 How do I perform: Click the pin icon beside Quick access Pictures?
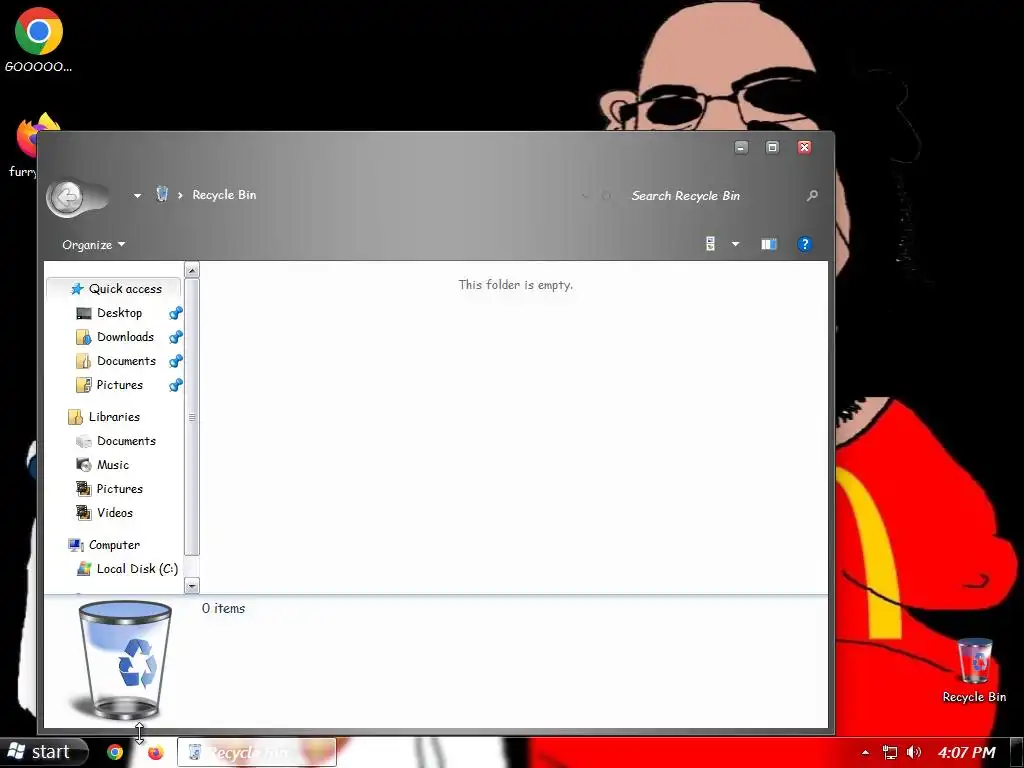click(x=176, y=385)
